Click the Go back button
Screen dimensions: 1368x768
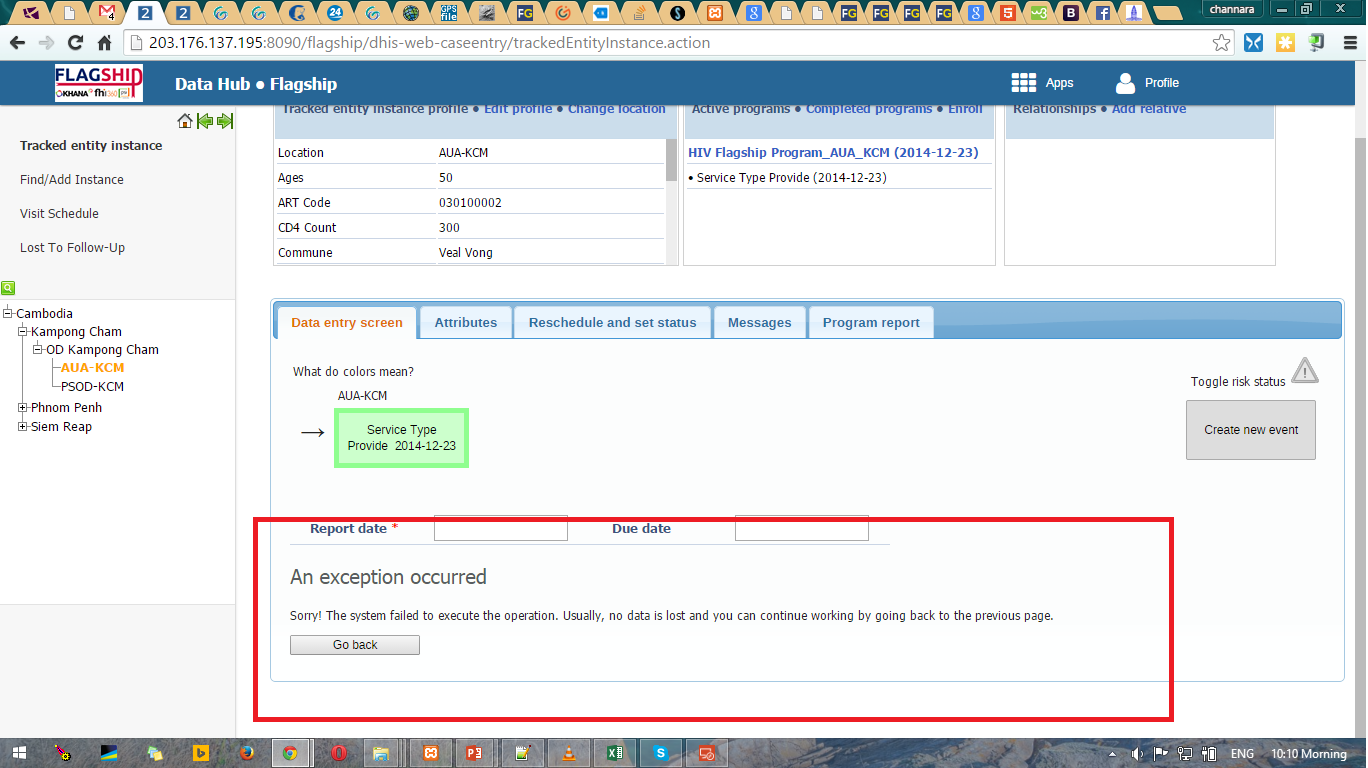[355, 645]
